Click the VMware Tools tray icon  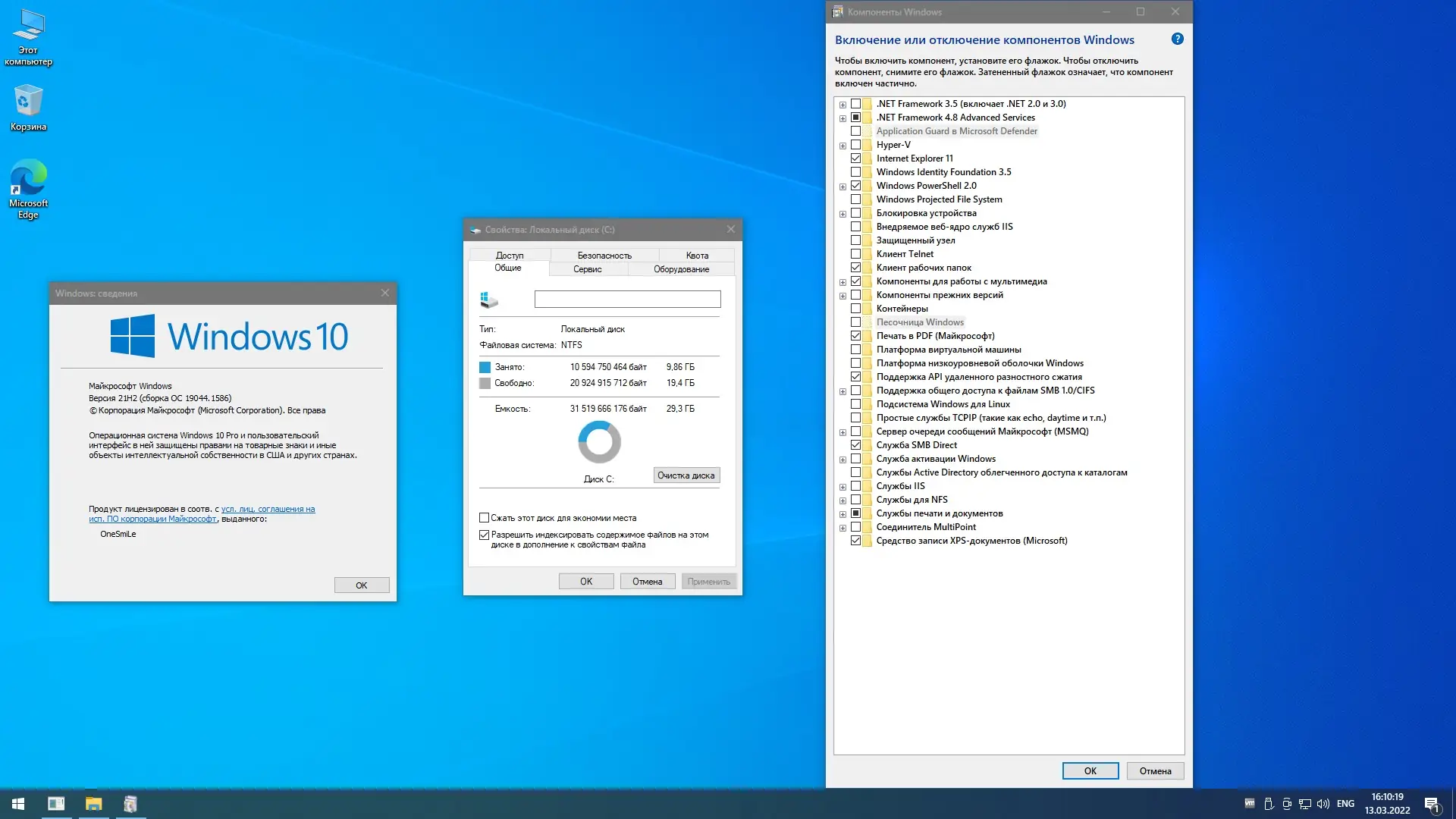pyautogui.click(x=1250, y=804)
